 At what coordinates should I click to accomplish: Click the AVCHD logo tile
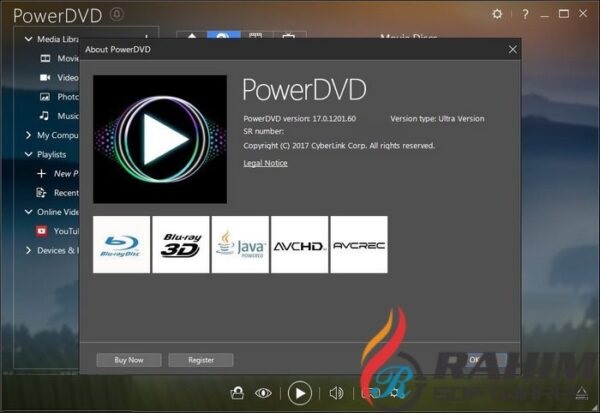(299, 244)
